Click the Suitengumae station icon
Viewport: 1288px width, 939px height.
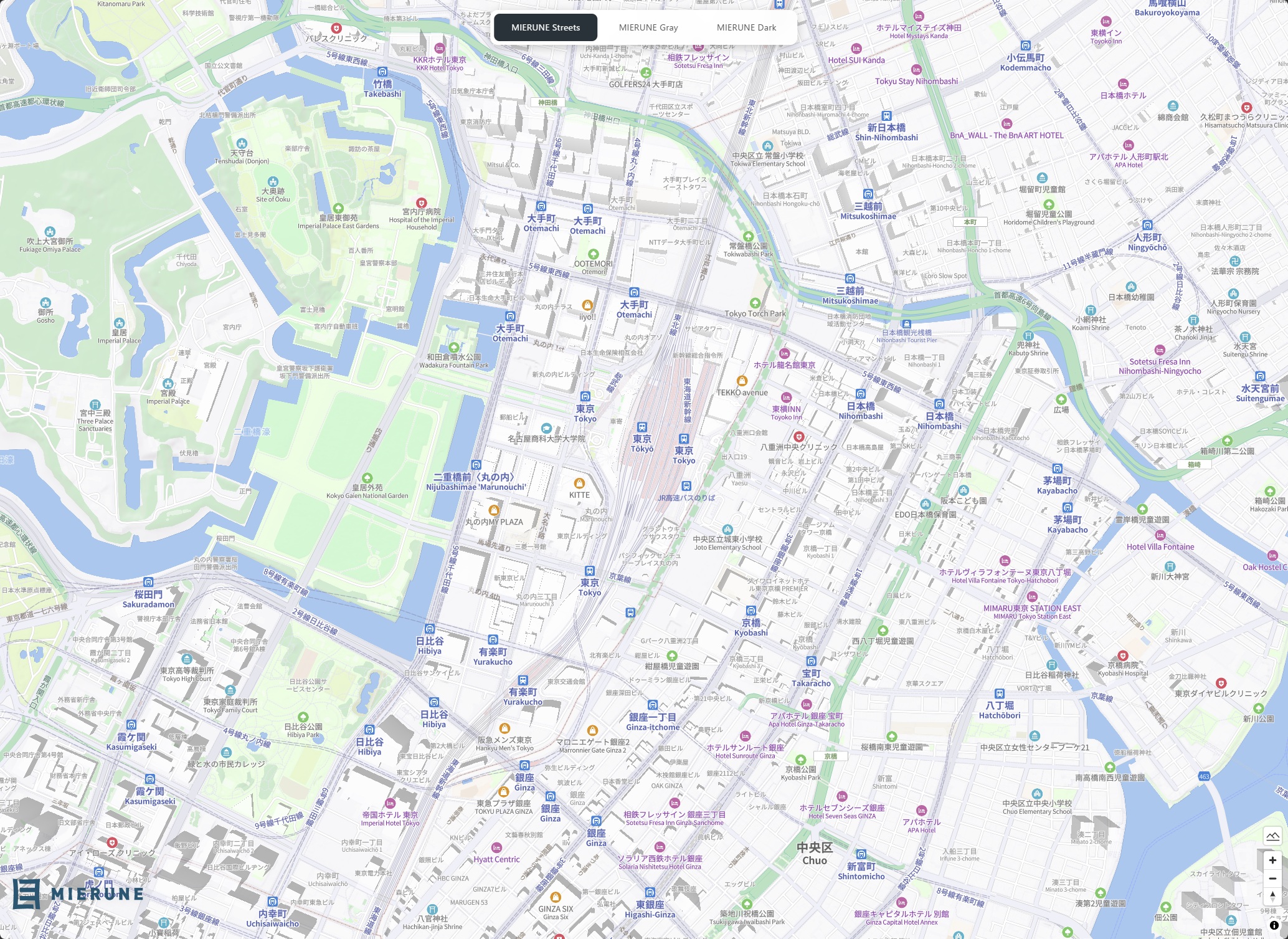[1260, 376]
